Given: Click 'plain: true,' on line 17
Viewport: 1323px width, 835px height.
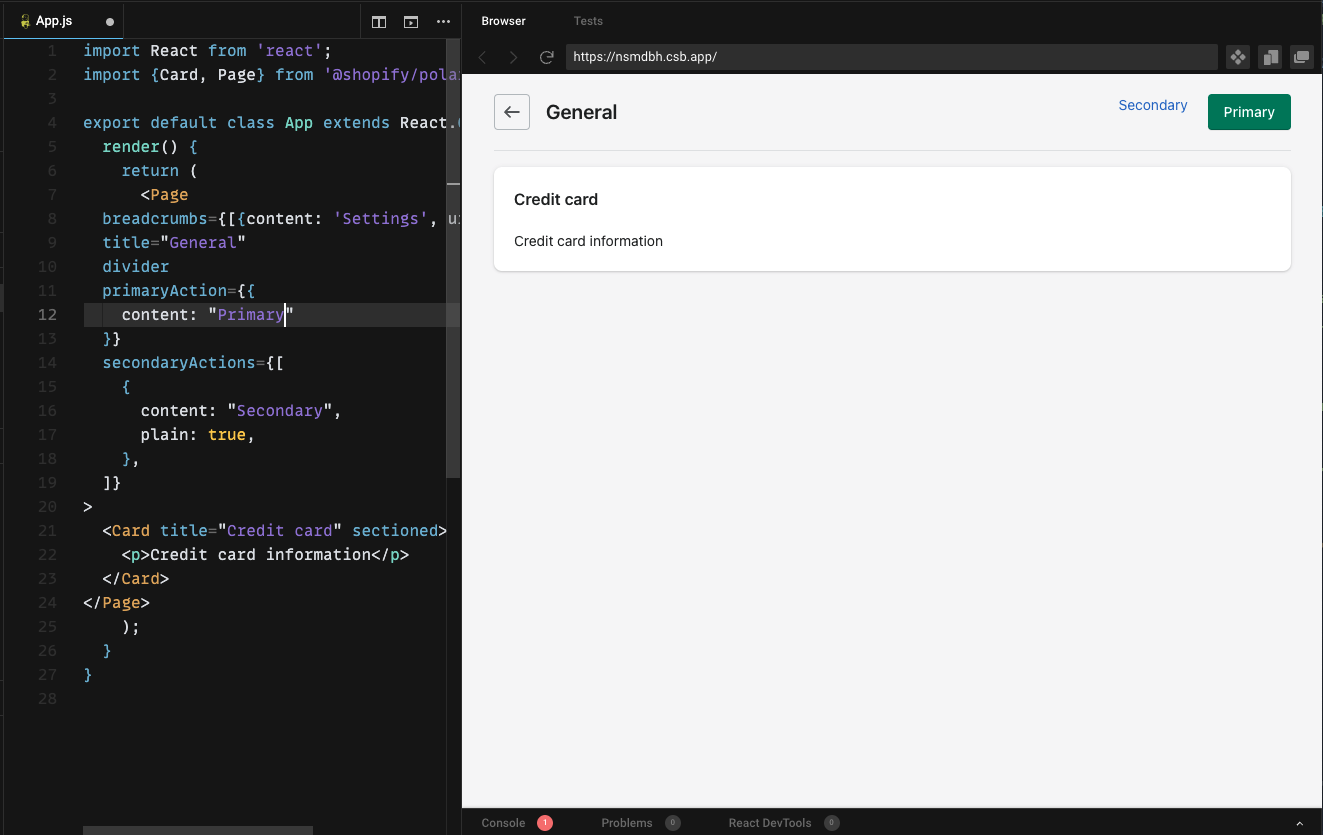Looking at the screenshot, I should [198, 434].
